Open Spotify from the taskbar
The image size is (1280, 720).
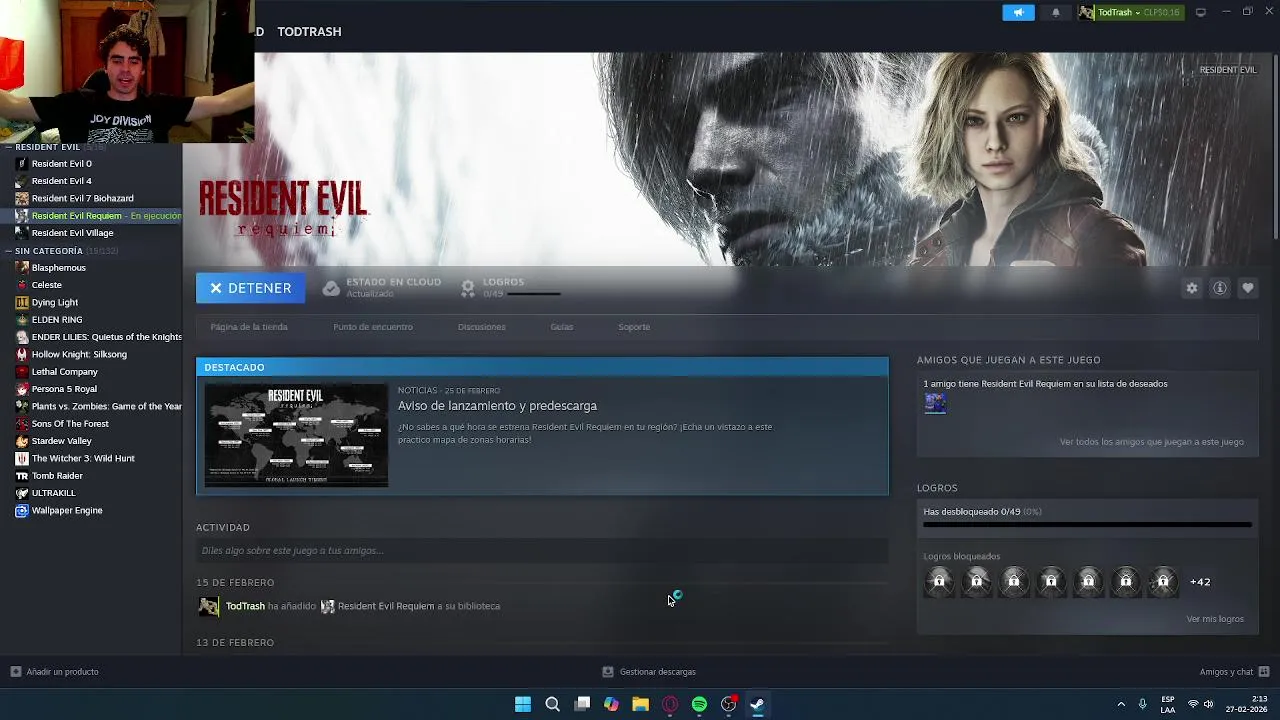[699, 704]
